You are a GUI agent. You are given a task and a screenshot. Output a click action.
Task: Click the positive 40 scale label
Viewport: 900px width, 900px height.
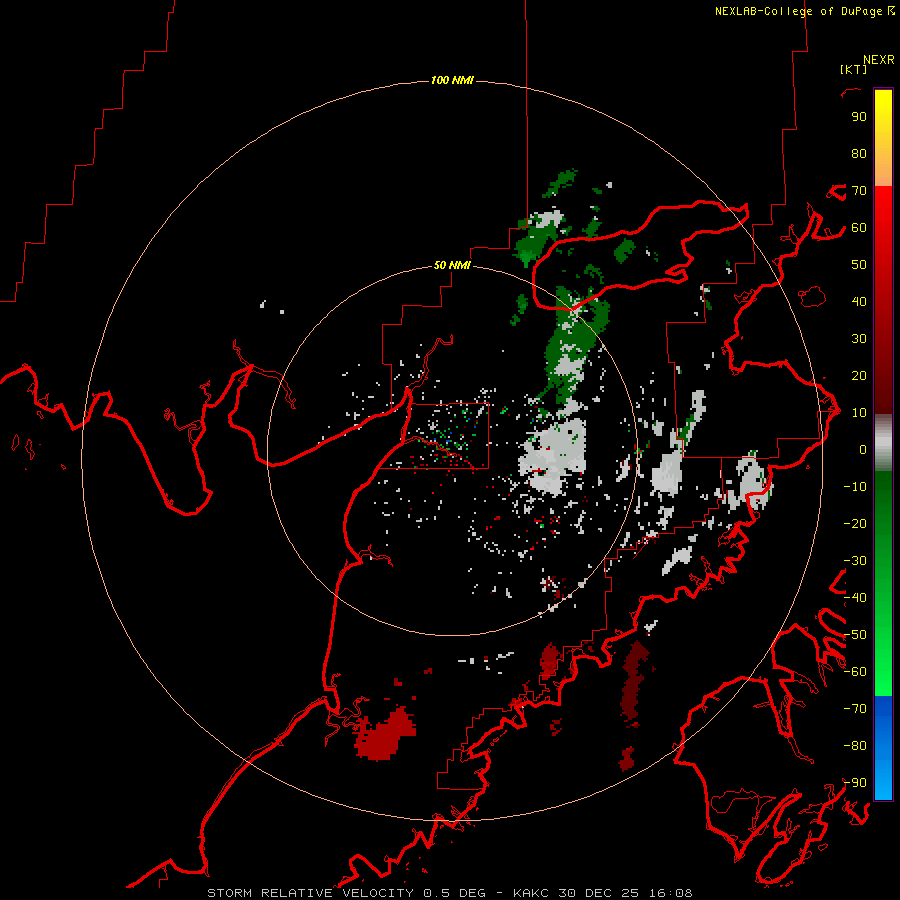(859, 302)
